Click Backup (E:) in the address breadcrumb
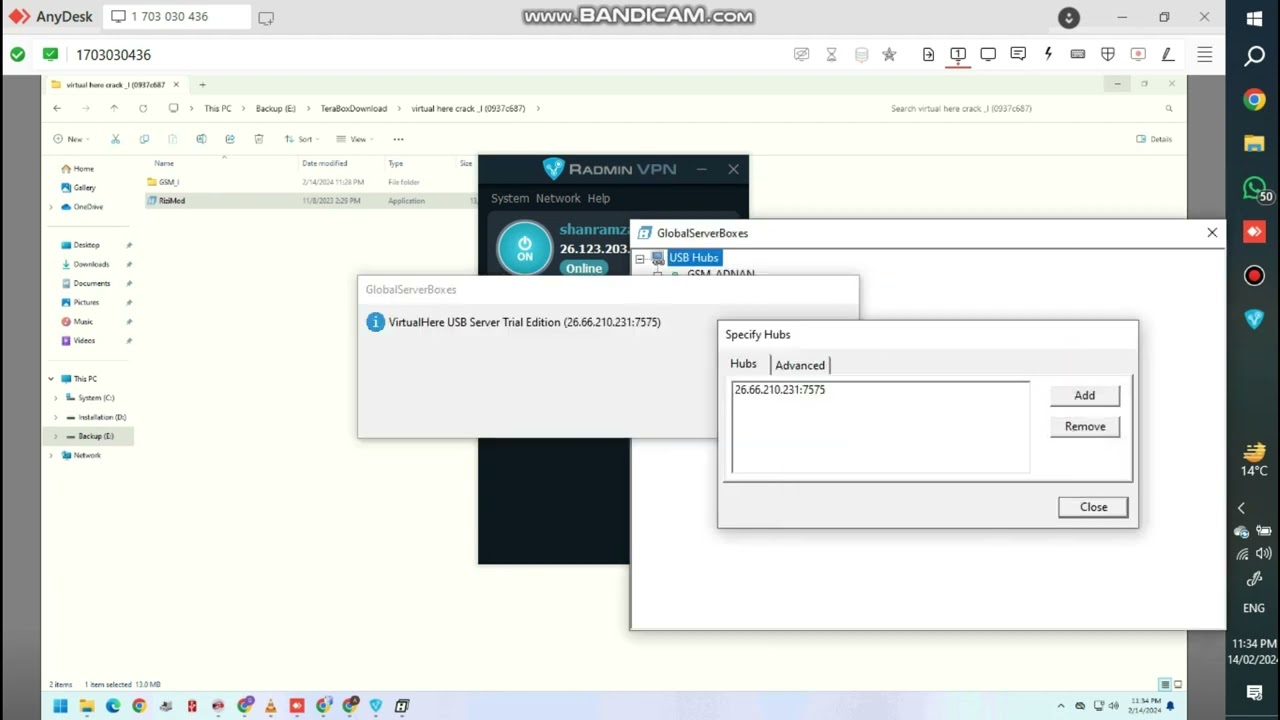The width and height of the screenshot is (1280, 720). click(x=275, y=108)
